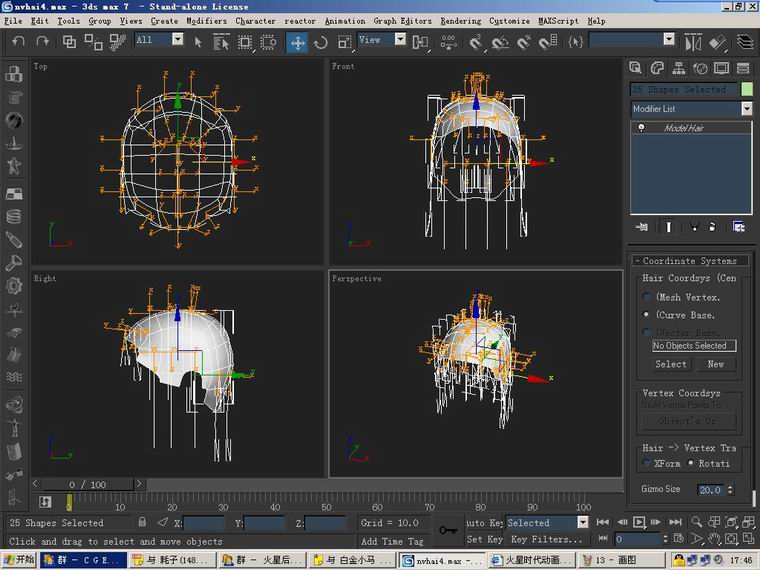Click the green object color swatch
Image resolution: width=760 pixels, height=570 pixels.
click(747, 89)
